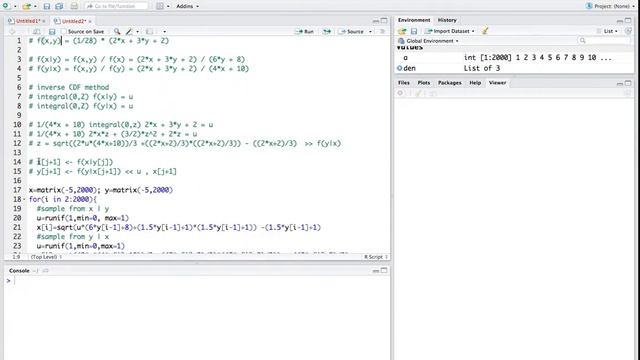This screenshot has height=360, width=640.
Task: Click the Save All documents icon
Action: pos(59,6)
